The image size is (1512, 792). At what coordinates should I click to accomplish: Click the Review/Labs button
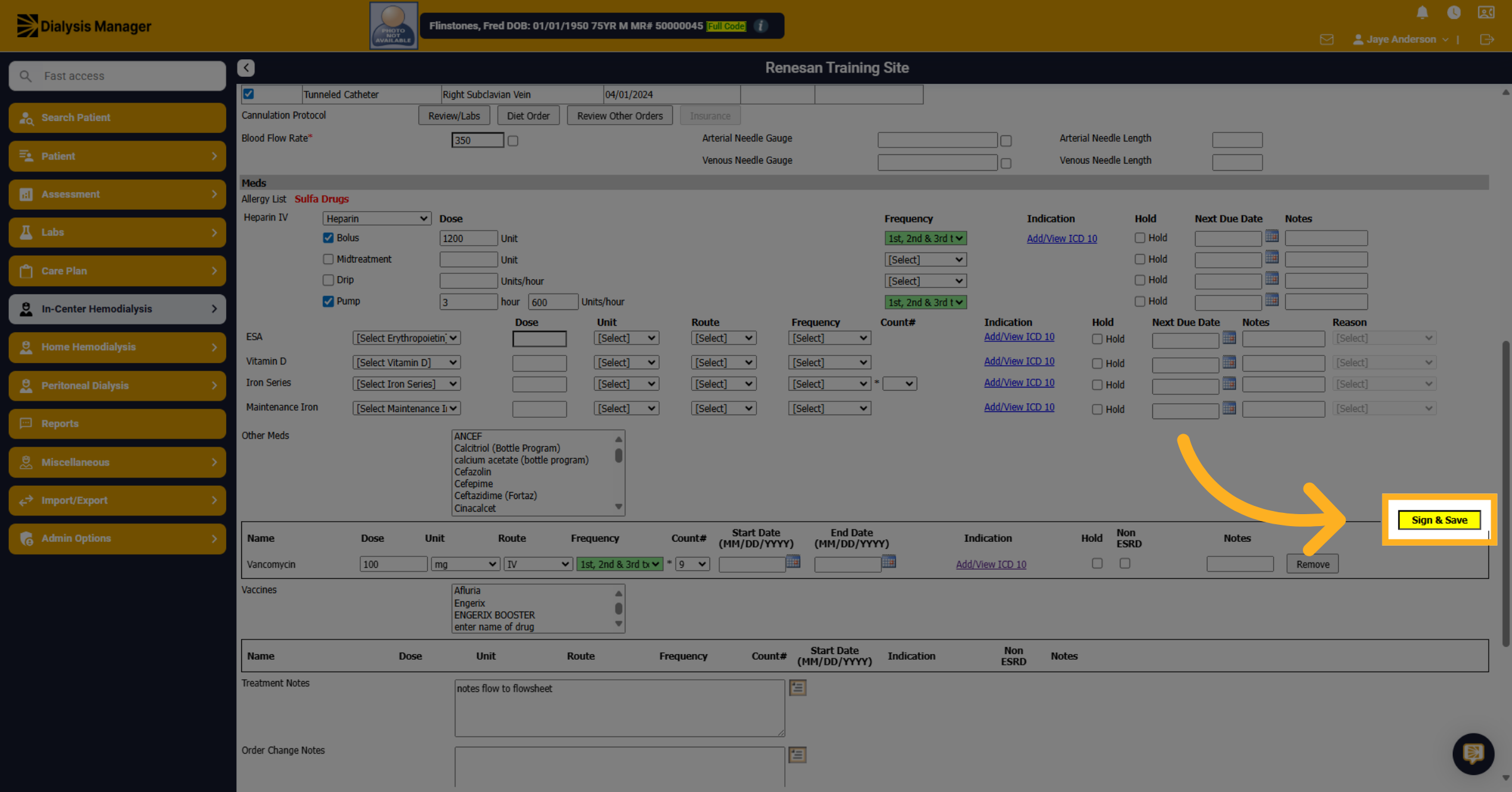pyautogui.click(x=454, y=116)
